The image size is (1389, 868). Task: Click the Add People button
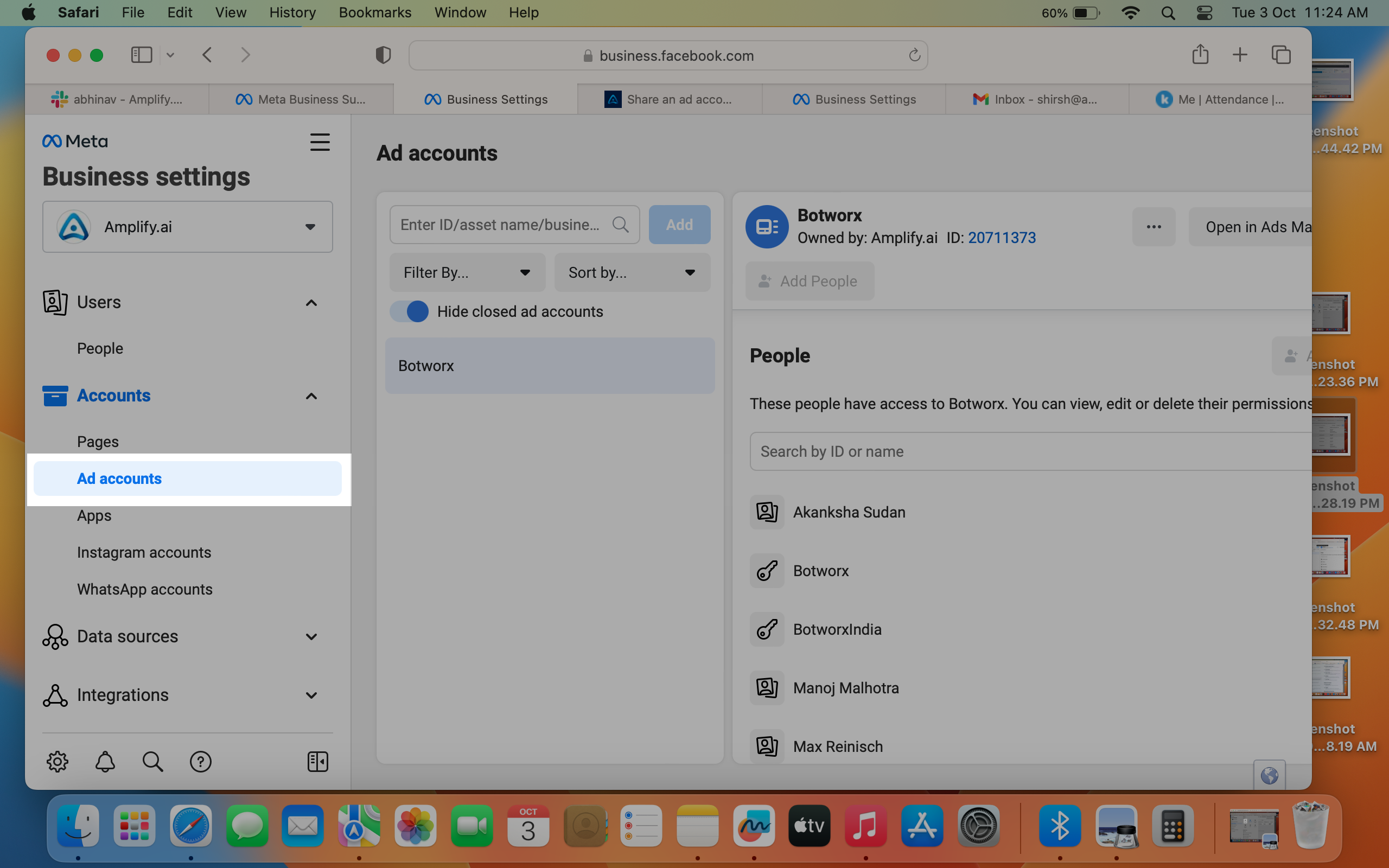click(810, 282)
